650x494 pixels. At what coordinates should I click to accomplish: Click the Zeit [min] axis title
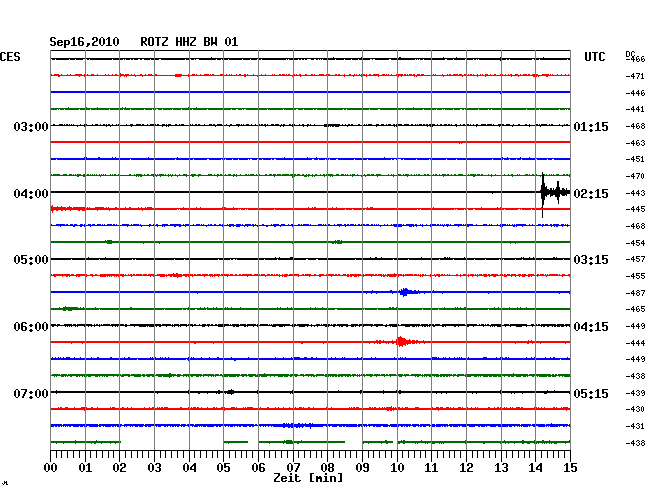(x=308, y=478)
